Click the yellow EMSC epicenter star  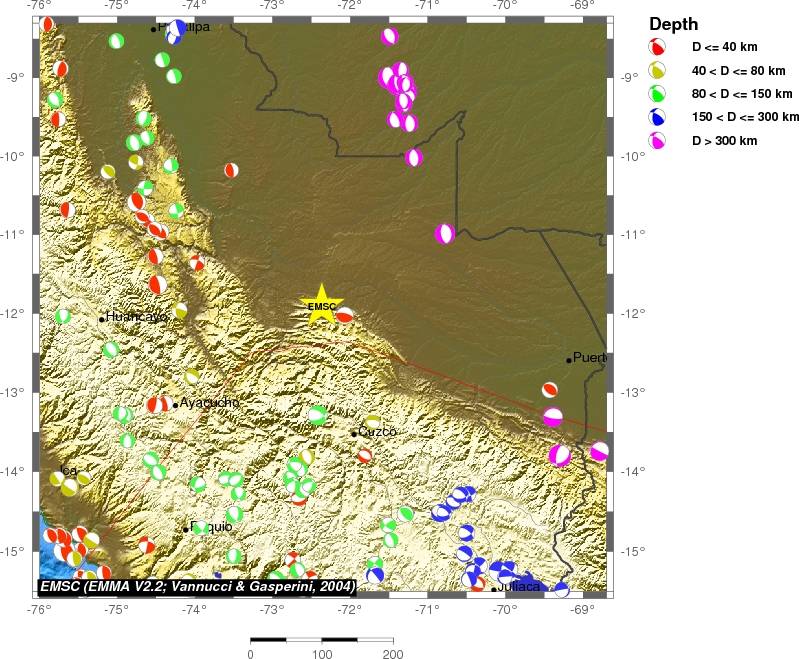pyautogui.click(x=321, y=307)
